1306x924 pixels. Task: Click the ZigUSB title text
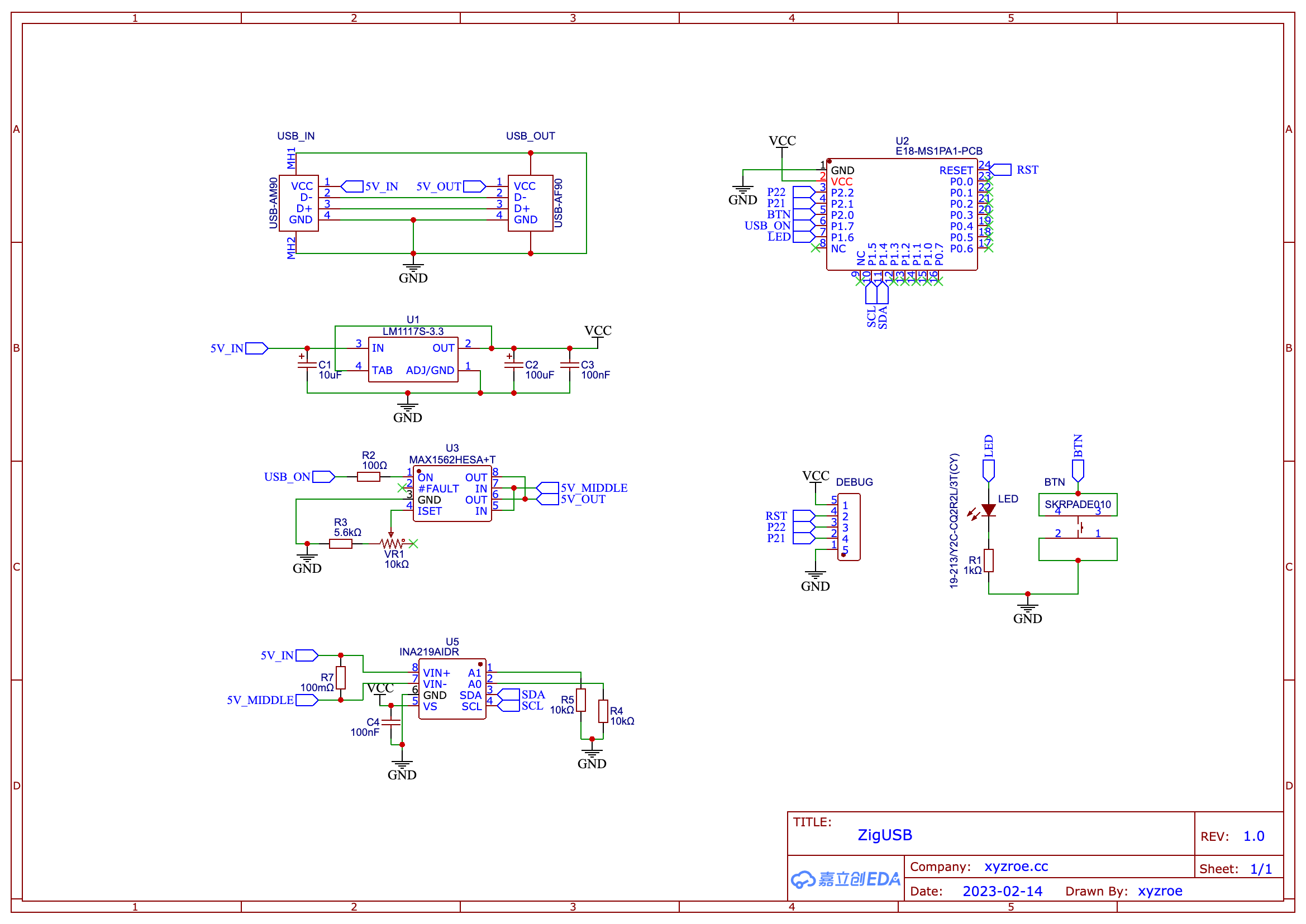[x=885, y=835]
